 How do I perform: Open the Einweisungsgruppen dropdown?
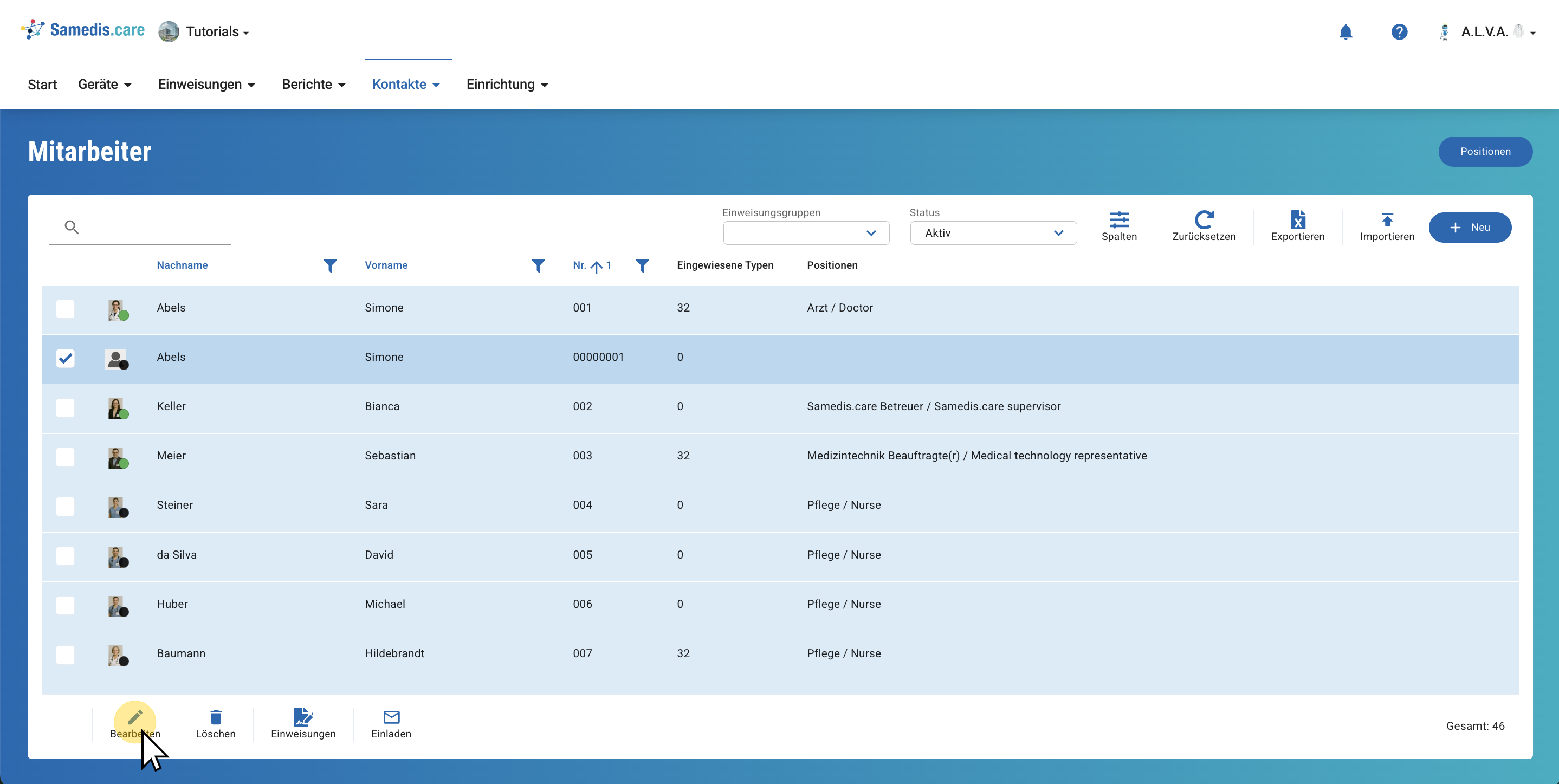[x=806, y=234]
